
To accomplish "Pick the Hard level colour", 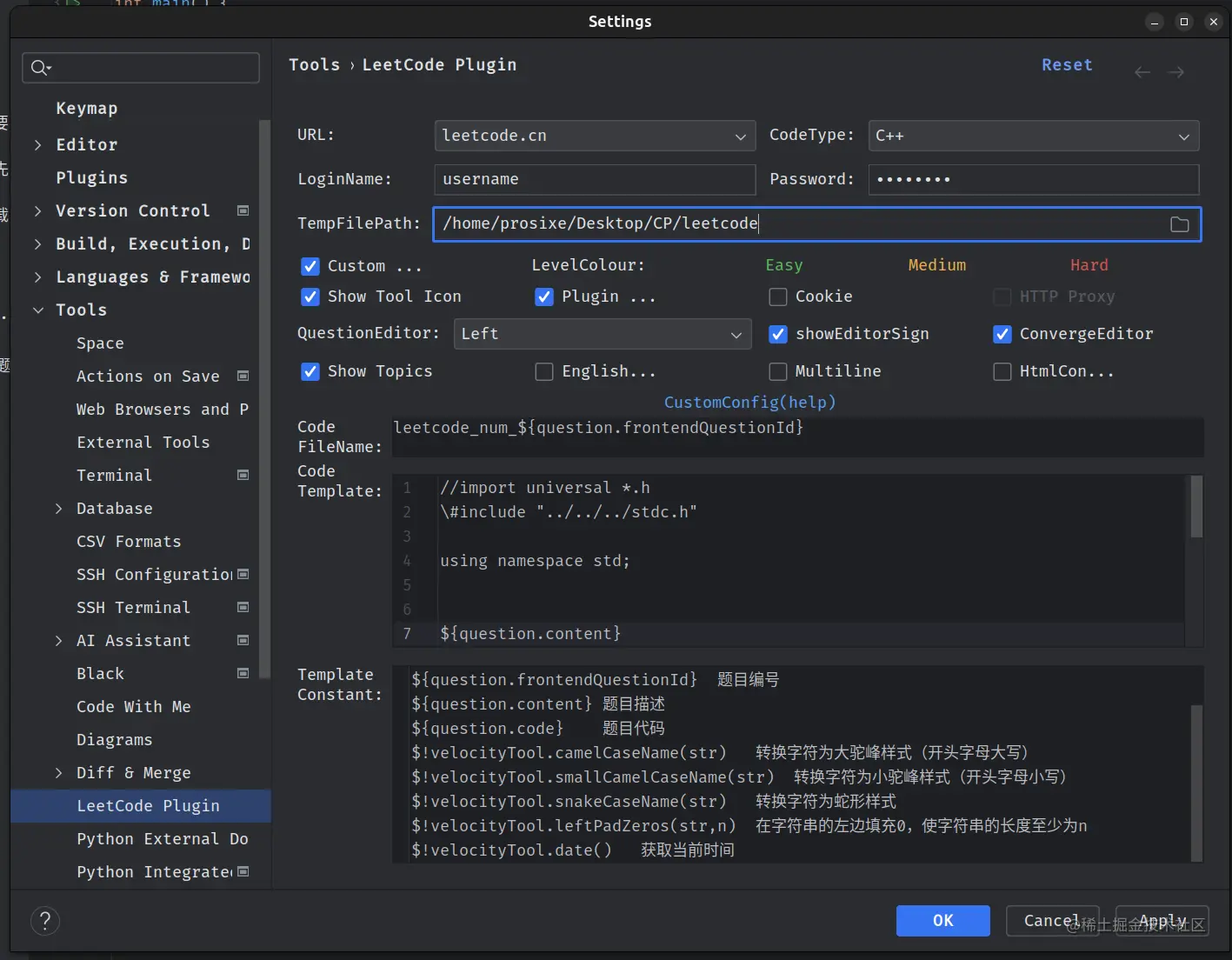I will (x=1089, y=265).
